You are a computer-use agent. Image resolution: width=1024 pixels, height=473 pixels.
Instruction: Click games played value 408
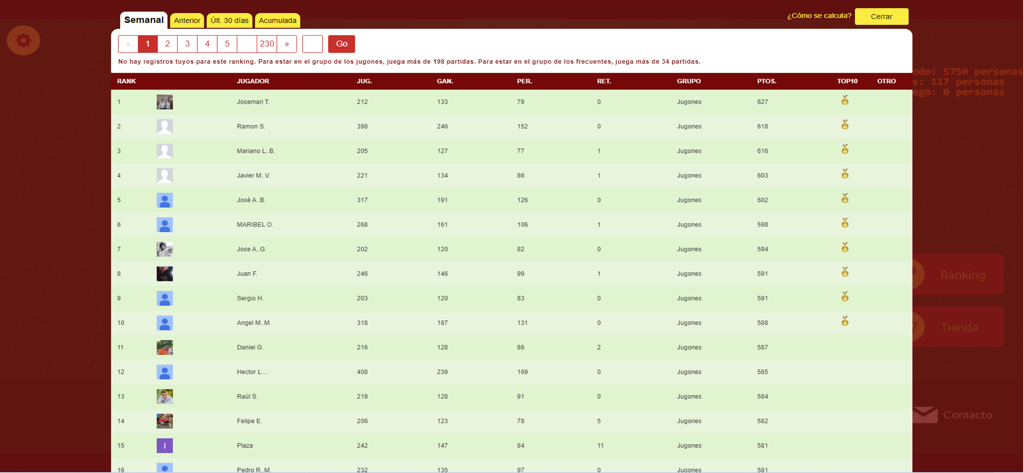pyautogui.click(x=362, y=372)
